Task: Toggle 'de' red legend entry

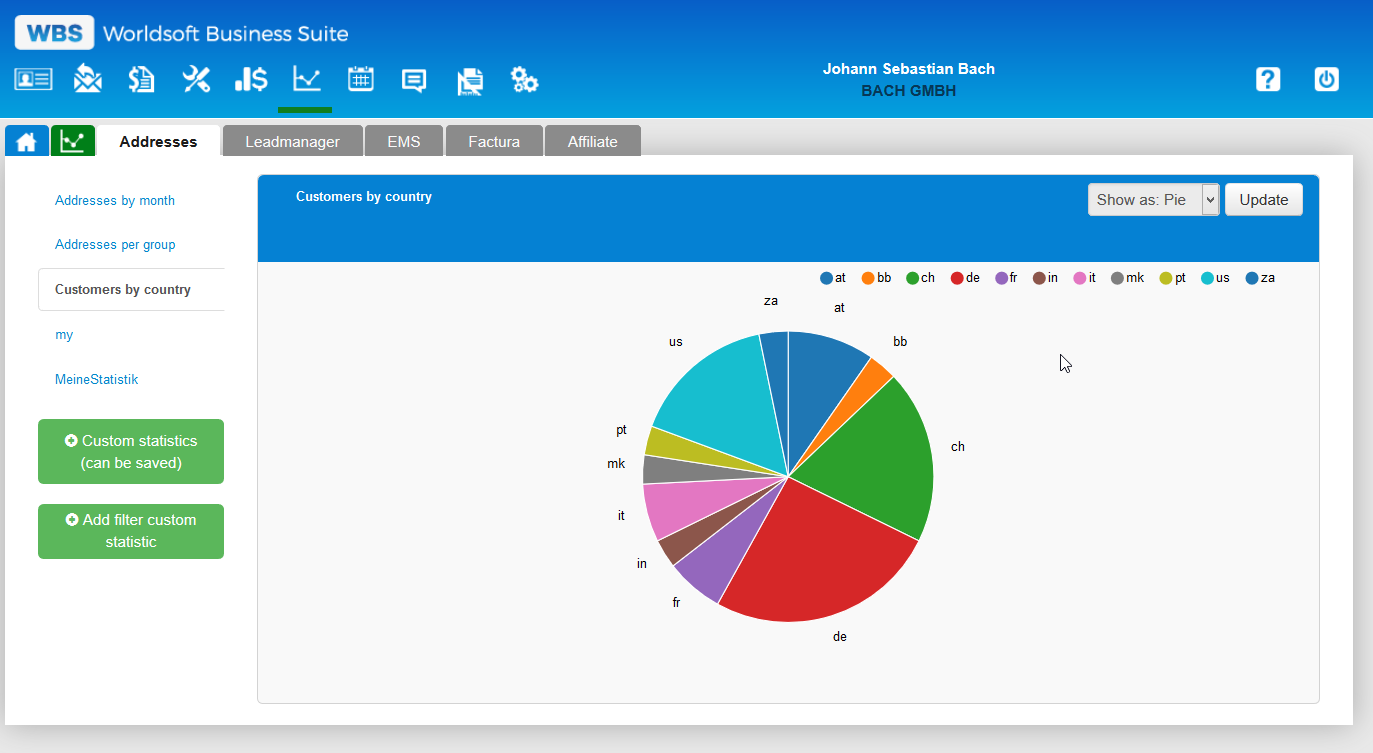Action: (x=965, y=278)
